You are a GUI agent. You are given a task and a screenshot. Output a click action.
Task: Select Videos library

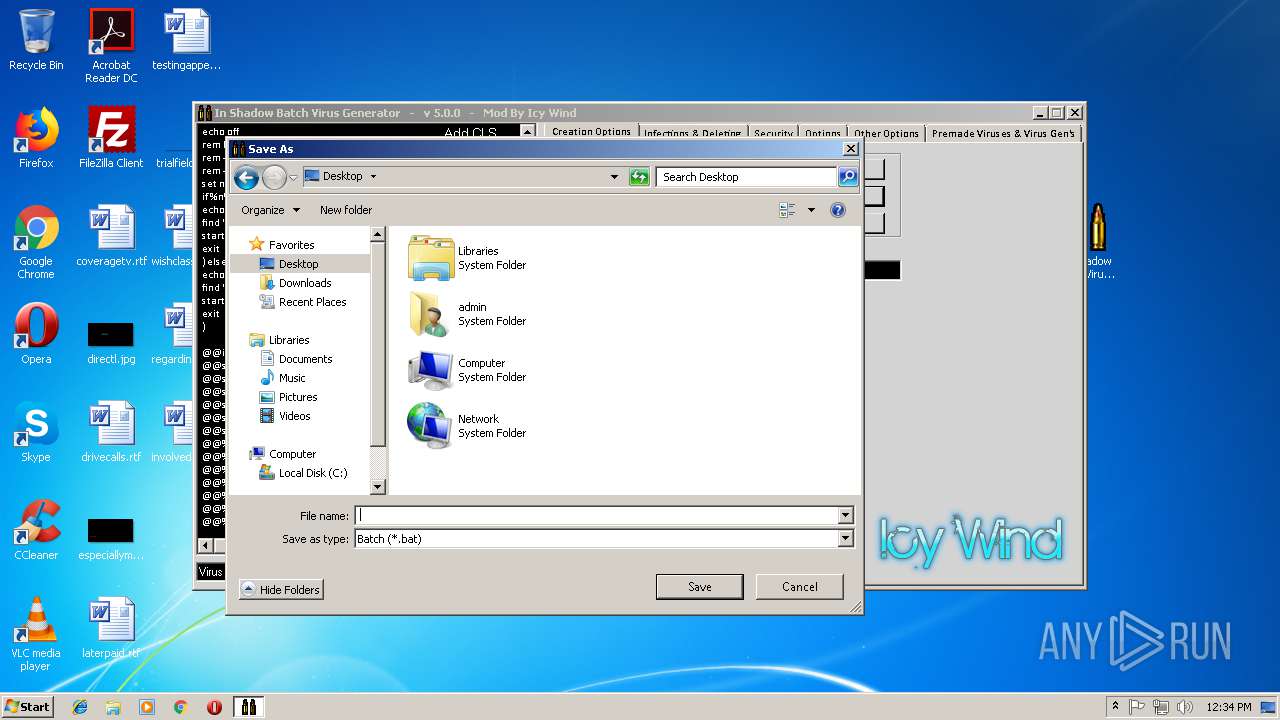pyautogui.click(x=294, y=416)
